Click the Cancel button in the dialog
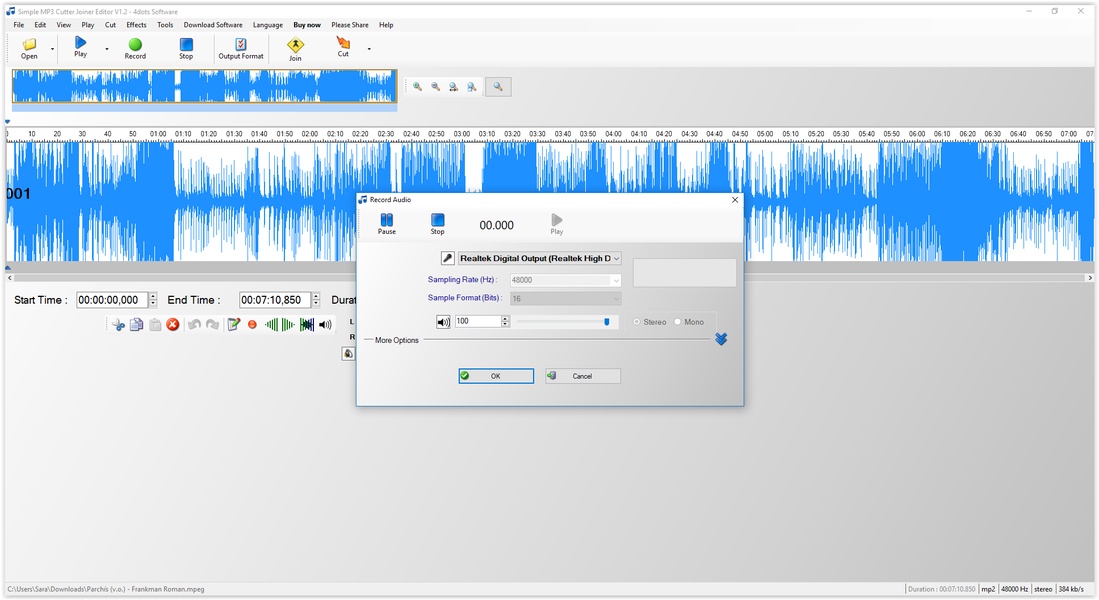This screenshot has height=600, width=1099. (582, 376)
